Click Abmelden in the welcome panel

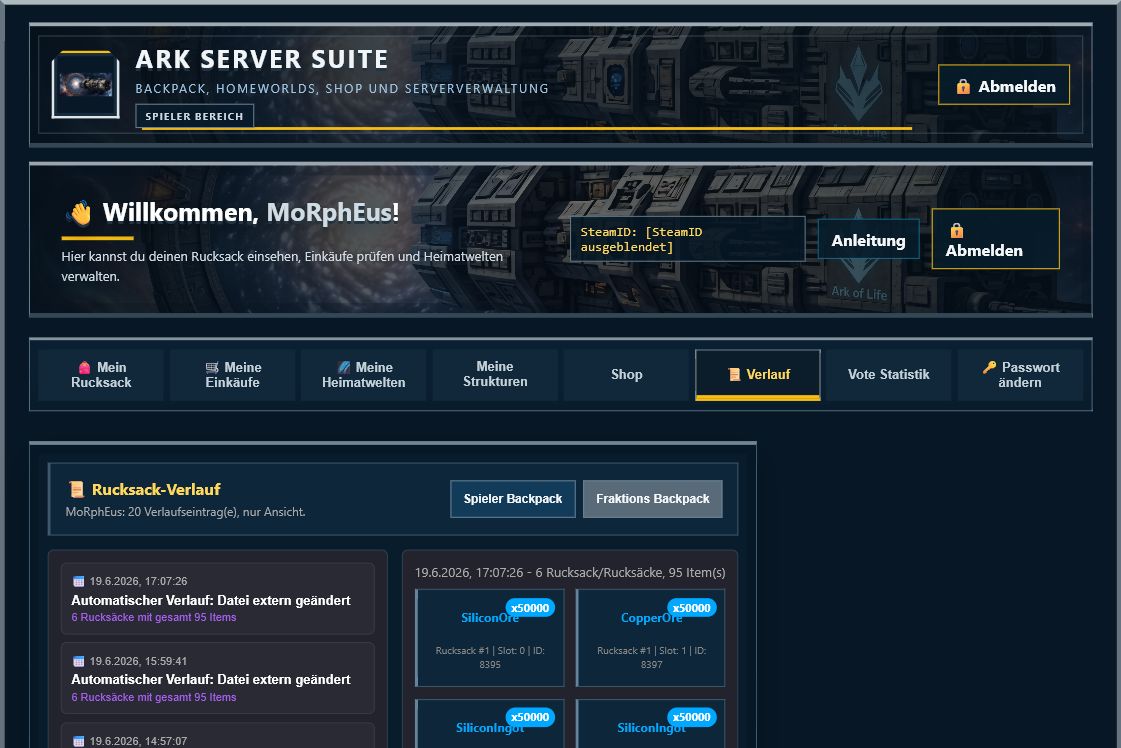pyautogui.click(x=995, y=239)
